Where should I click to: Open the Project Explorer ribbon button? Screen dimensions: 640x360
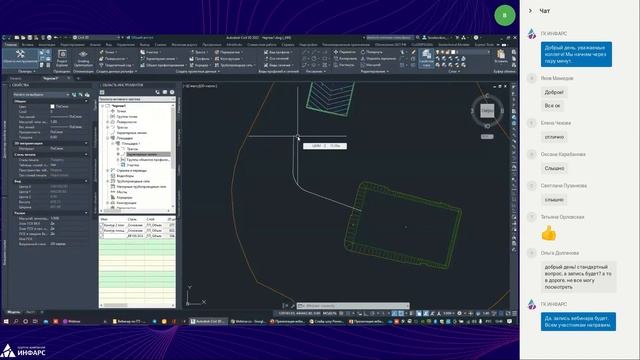tap(62, 58)
